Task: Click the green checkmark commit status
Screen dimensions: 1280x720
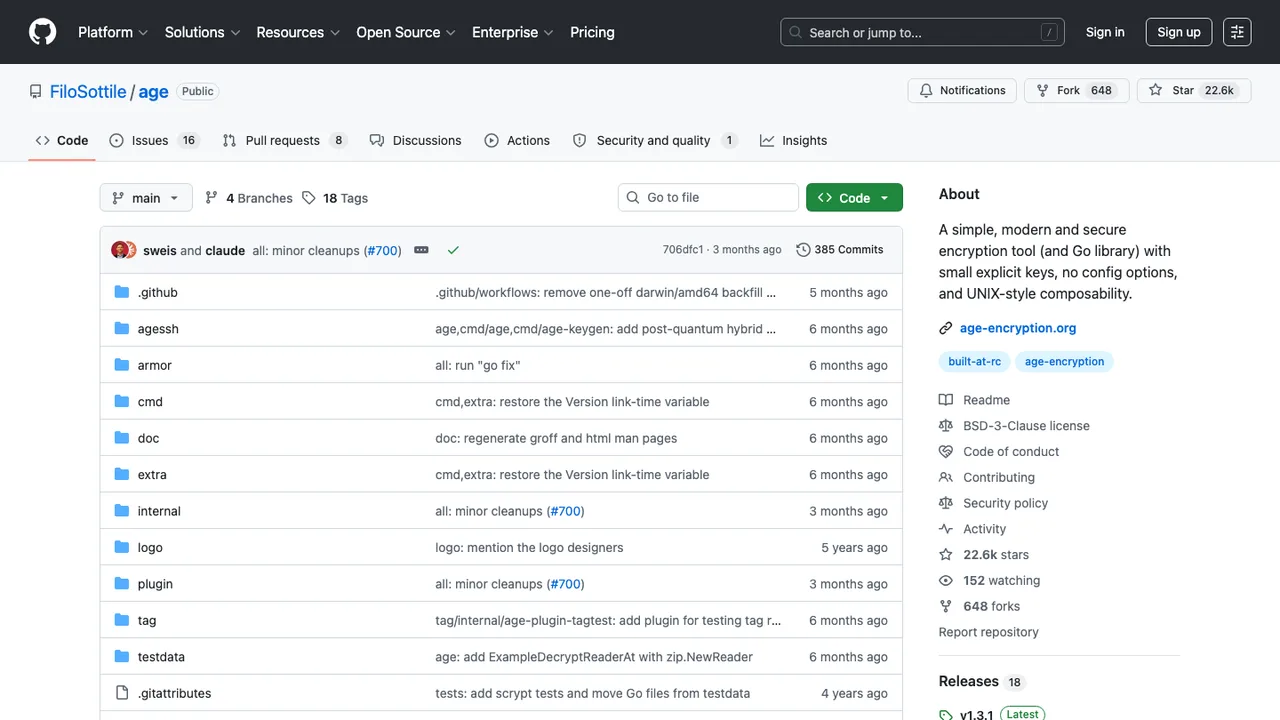Action: click(453, 250)
